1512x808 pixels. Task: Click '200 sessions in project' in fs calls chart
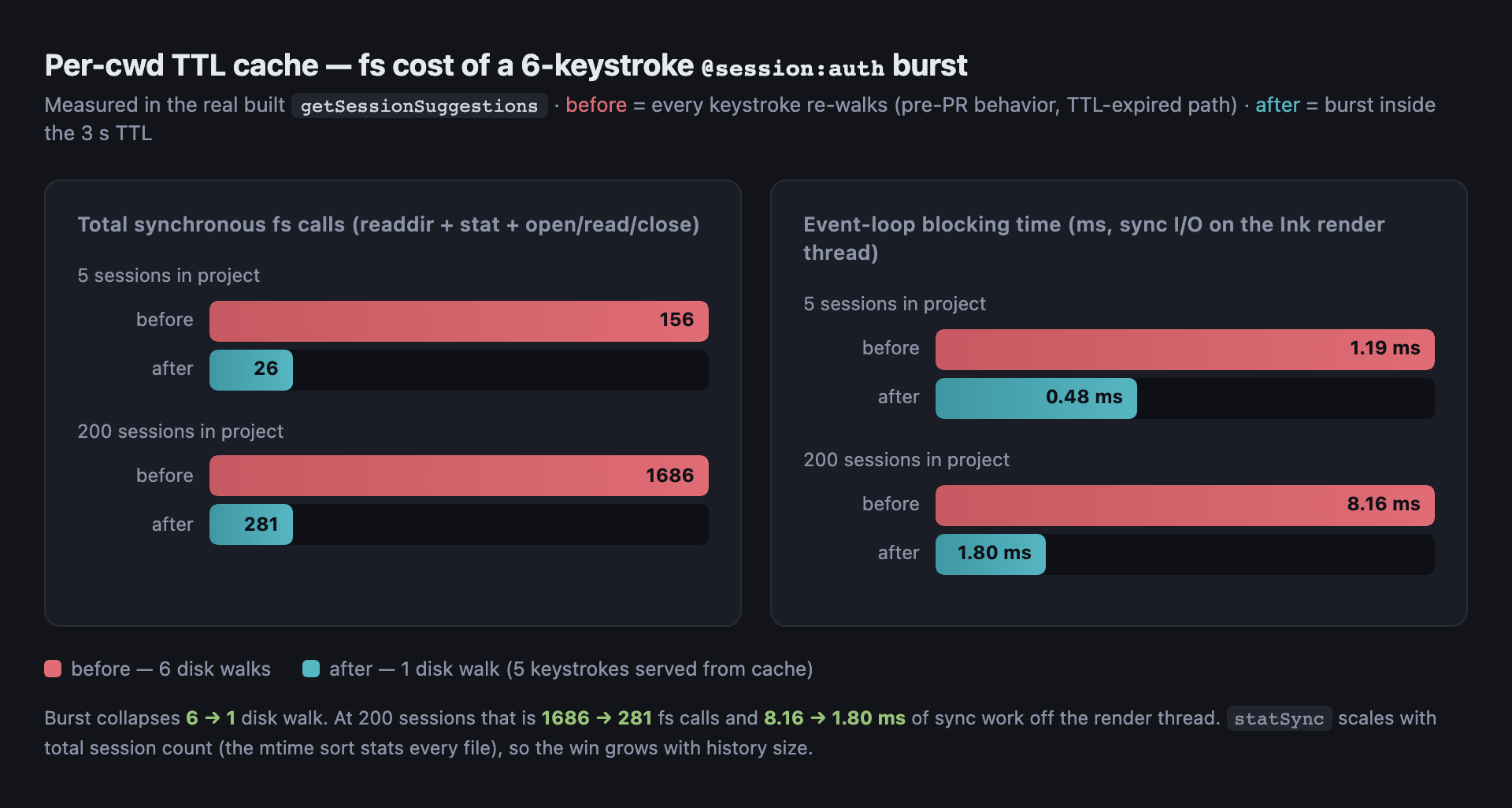pyautogui.click(x=180, y=432)
